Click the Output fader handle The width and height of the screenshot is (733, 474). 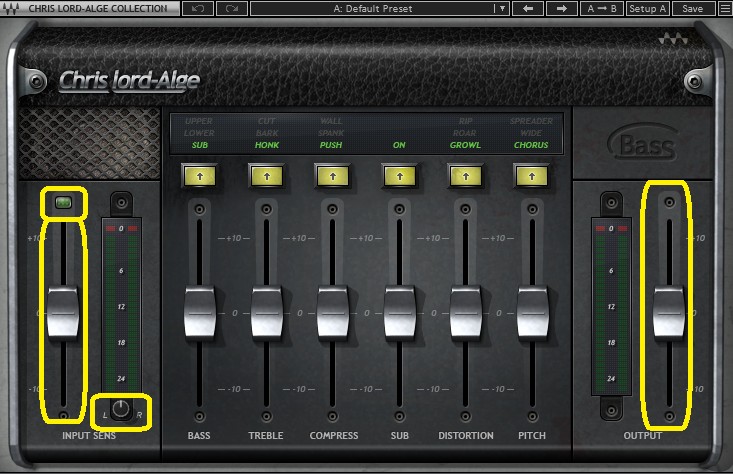click(669, 312)
